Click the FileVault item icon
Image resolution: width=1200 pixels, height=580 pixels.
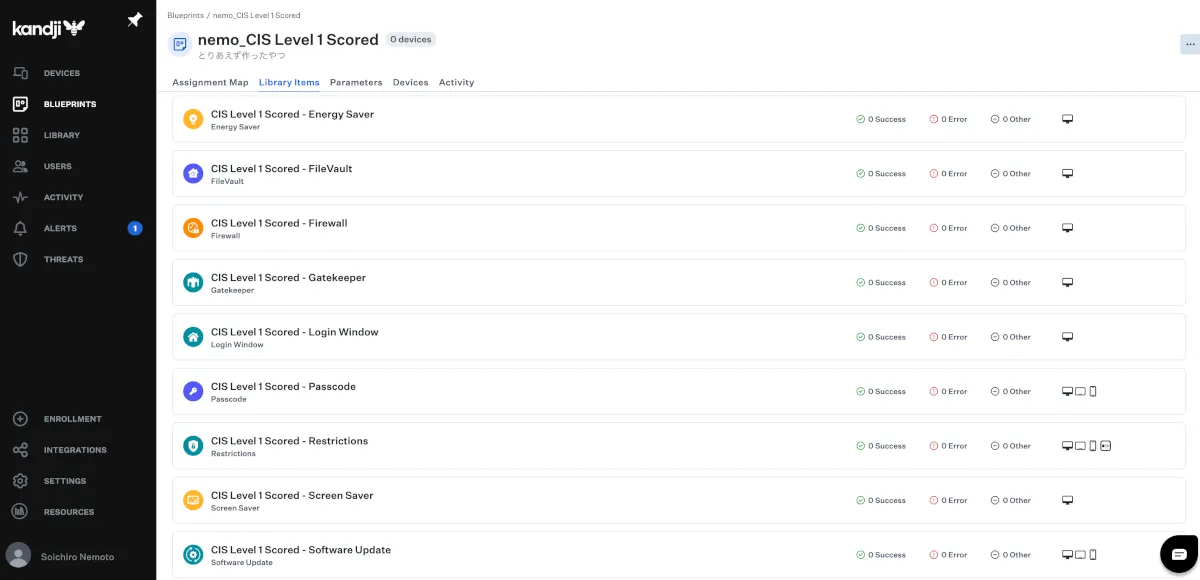click(x=193, y=174)
